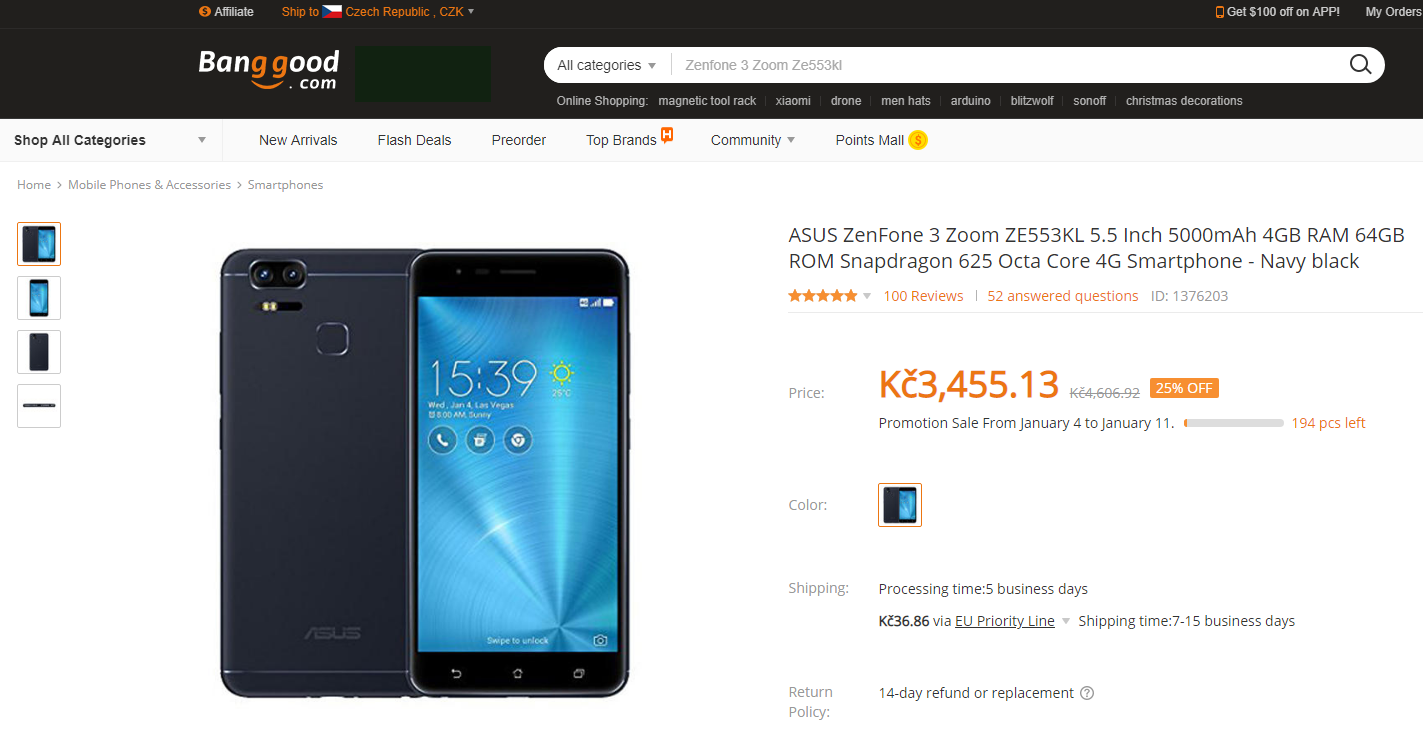Open Top Brands menu item
The image size is (1423, 730).
621,140
